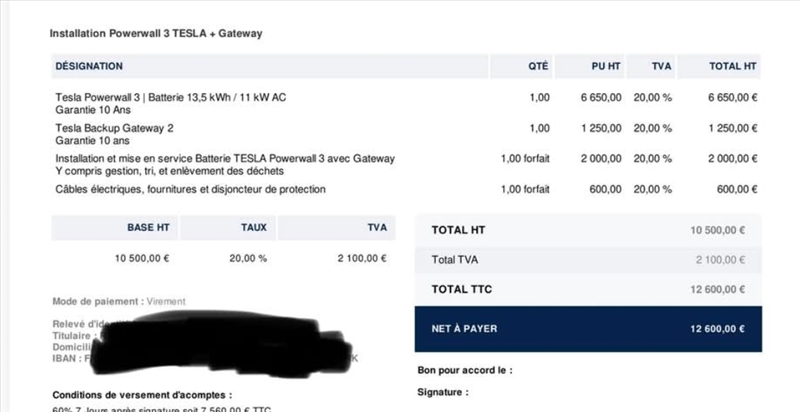Click the DÉSIGNATION column header
This screenshot has width=800, height=412.
click(x=89, y=66)
